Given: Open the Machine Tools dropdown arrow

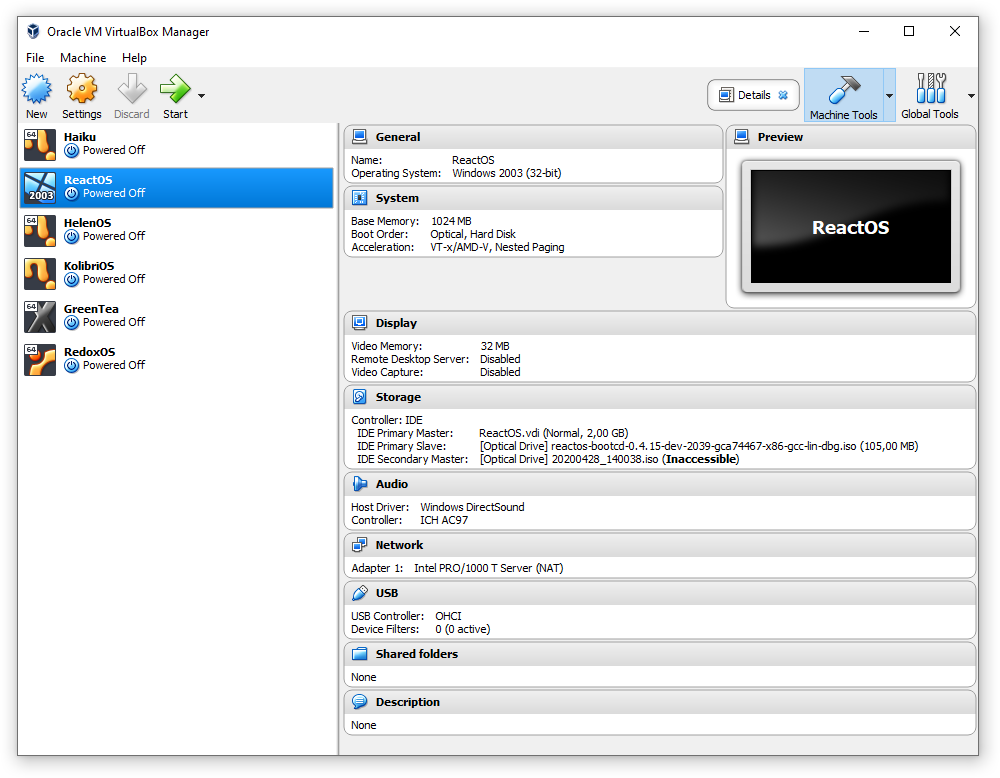Looking at the screenshot, I should click(x=889, y=96).
